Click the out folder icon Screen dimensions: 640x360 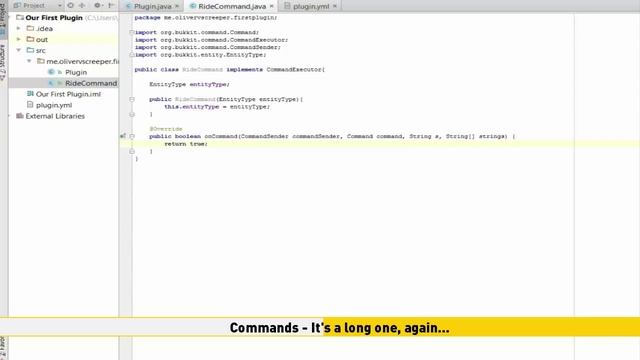30,39
